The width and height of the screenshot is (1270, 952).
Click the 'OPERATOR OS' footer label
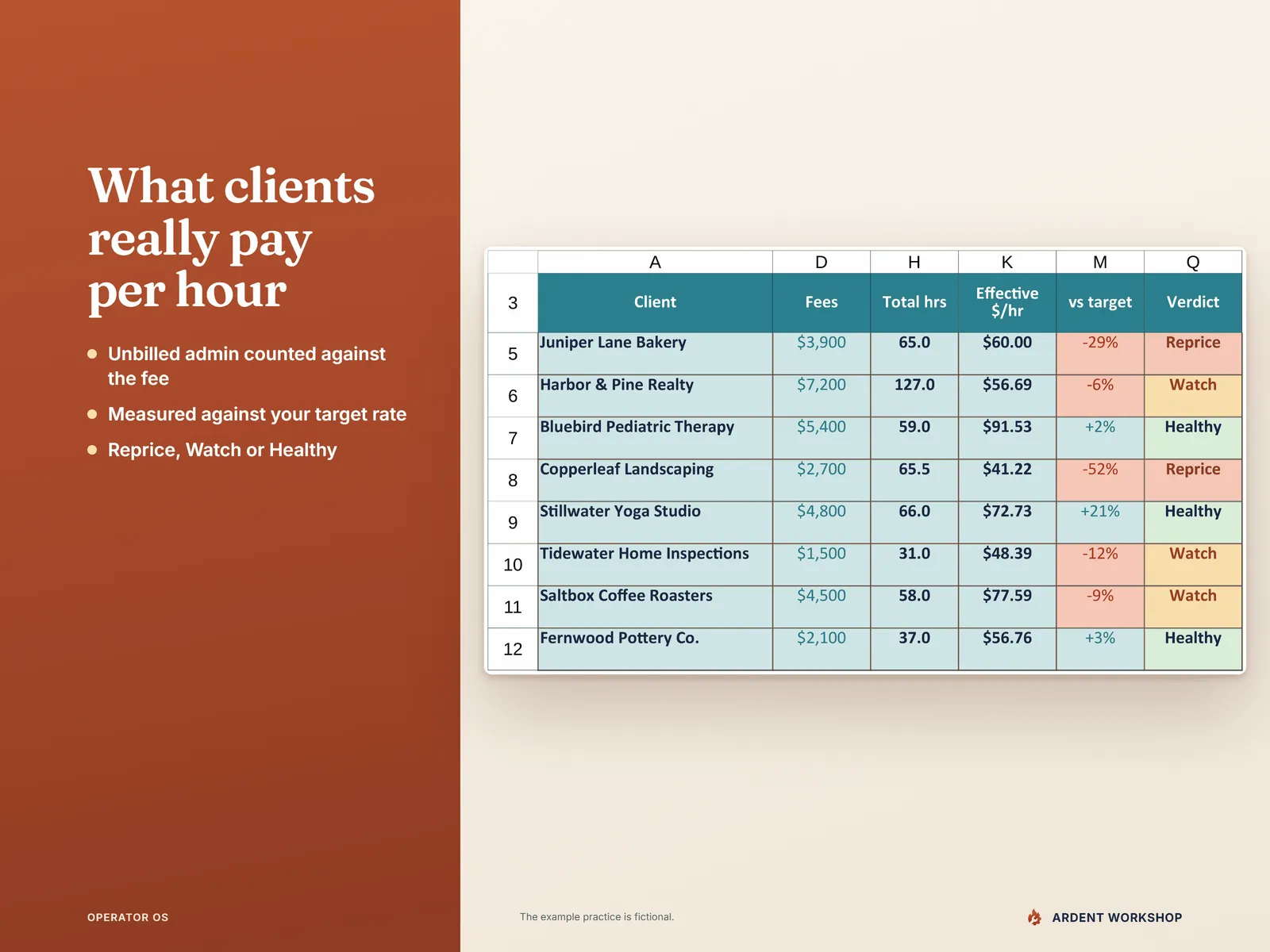coord(128,917)
